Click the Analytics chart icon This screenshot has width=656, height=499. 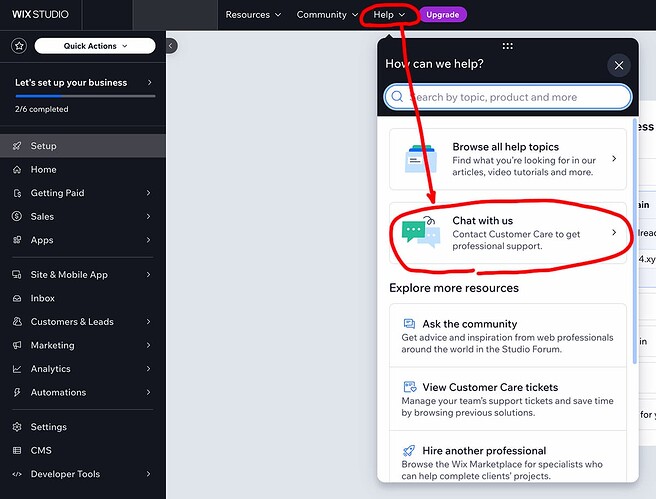17,369
